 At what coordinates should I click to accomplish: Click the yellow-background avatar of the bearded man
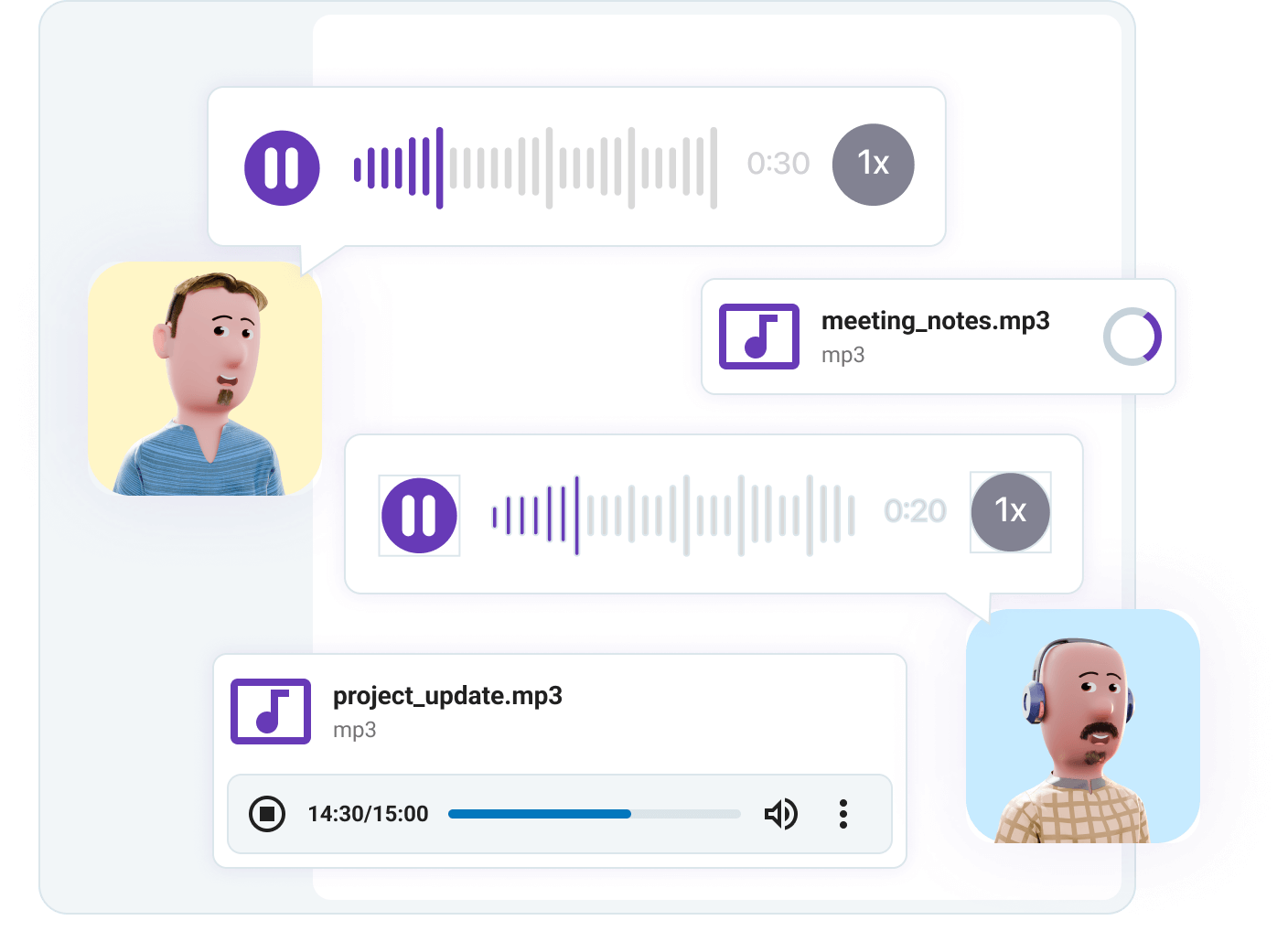pos(204,380)
